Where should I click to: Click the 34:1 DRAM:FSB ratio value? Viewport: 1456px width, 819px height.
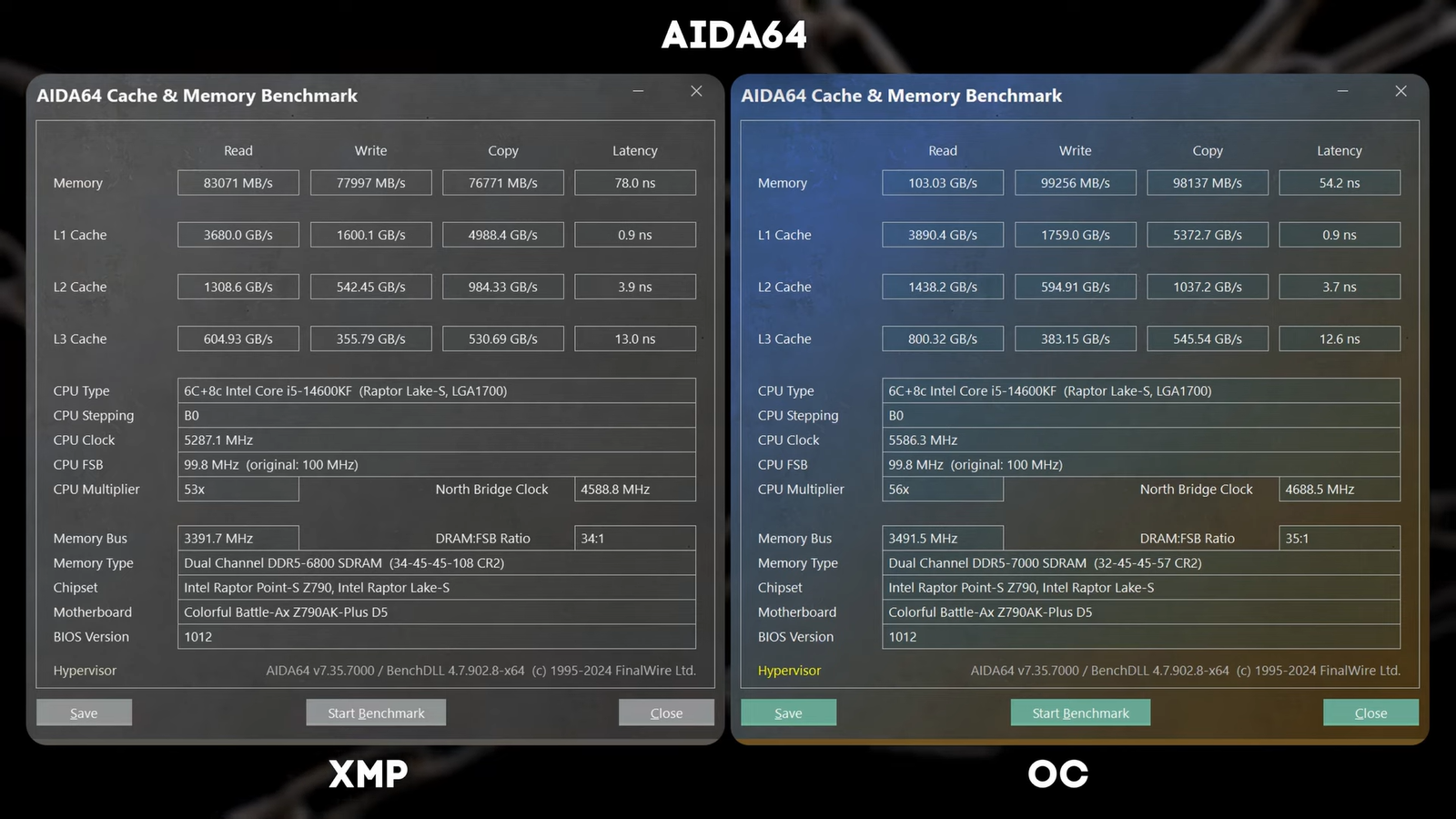tap(635, 539)
